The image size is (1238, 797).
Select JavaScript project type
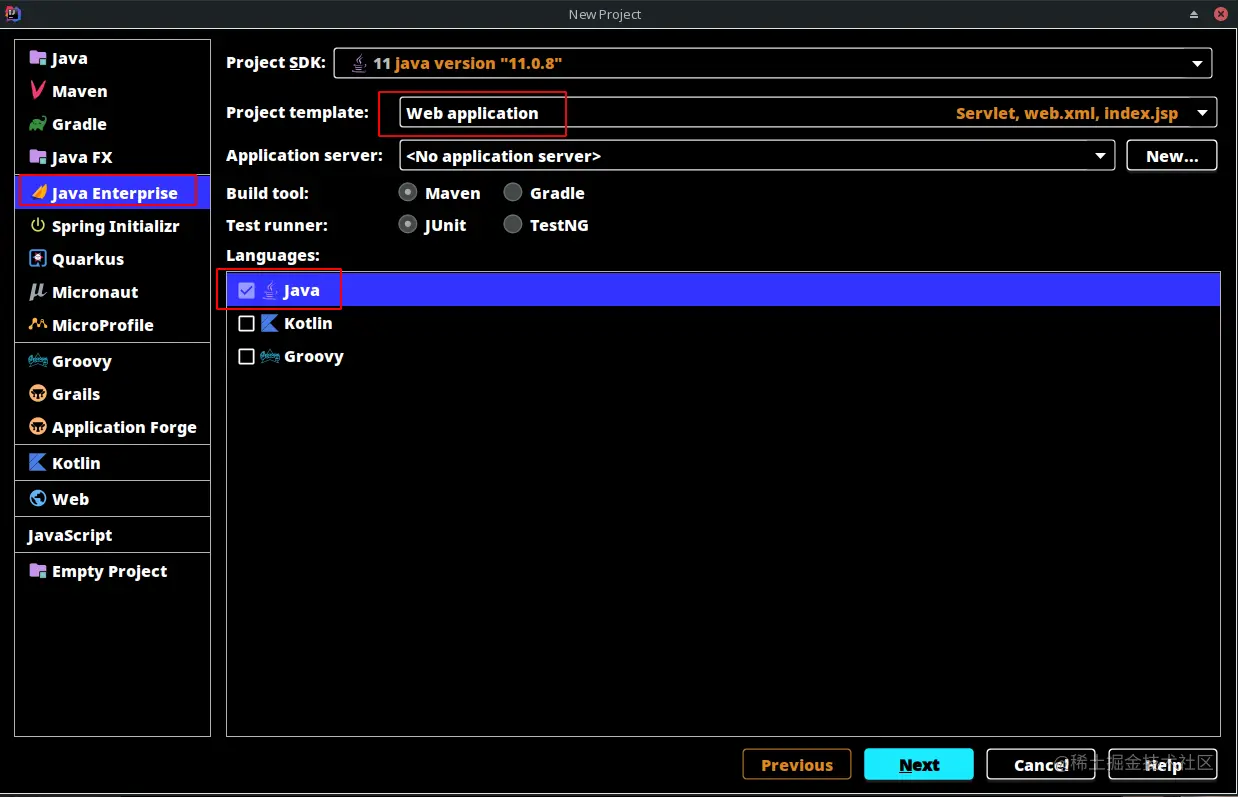[70, 535]
